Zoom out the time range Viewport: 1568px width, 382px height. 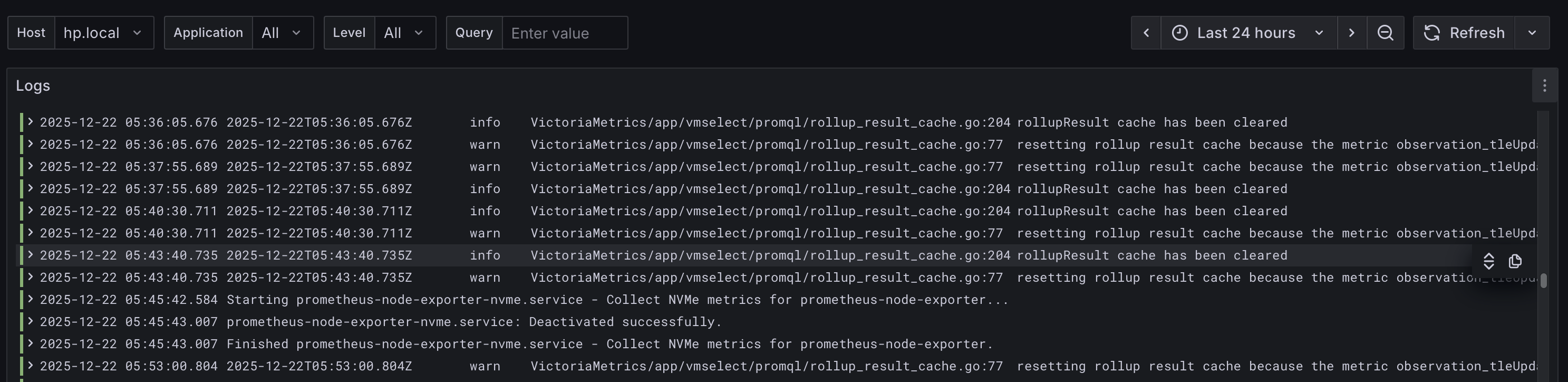(1386, 33)
